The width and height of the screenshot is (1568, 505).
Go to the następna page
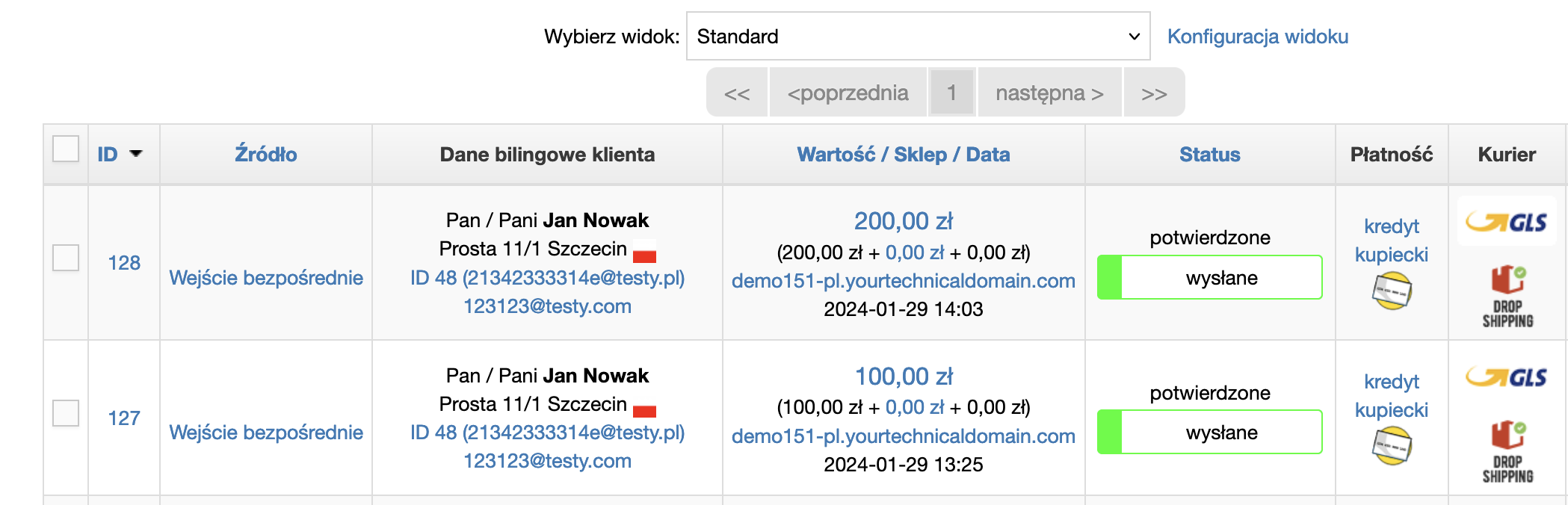point(1049,93)
